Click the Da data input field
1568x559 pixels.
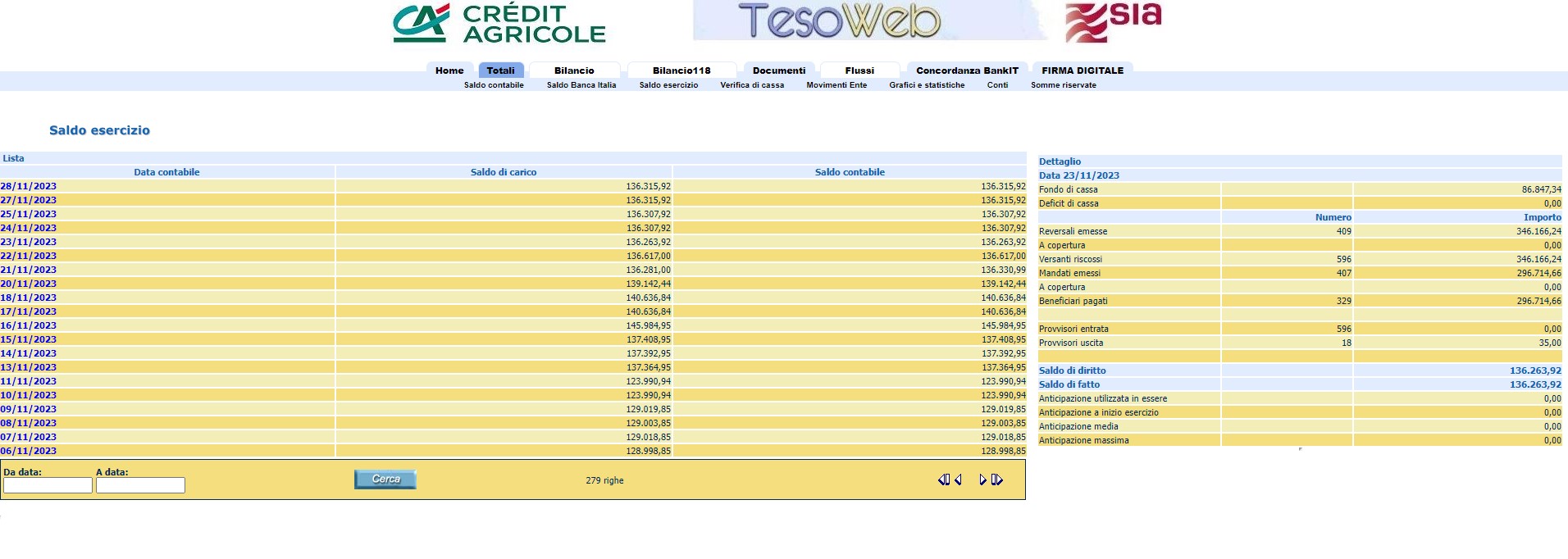click(48, 485)
